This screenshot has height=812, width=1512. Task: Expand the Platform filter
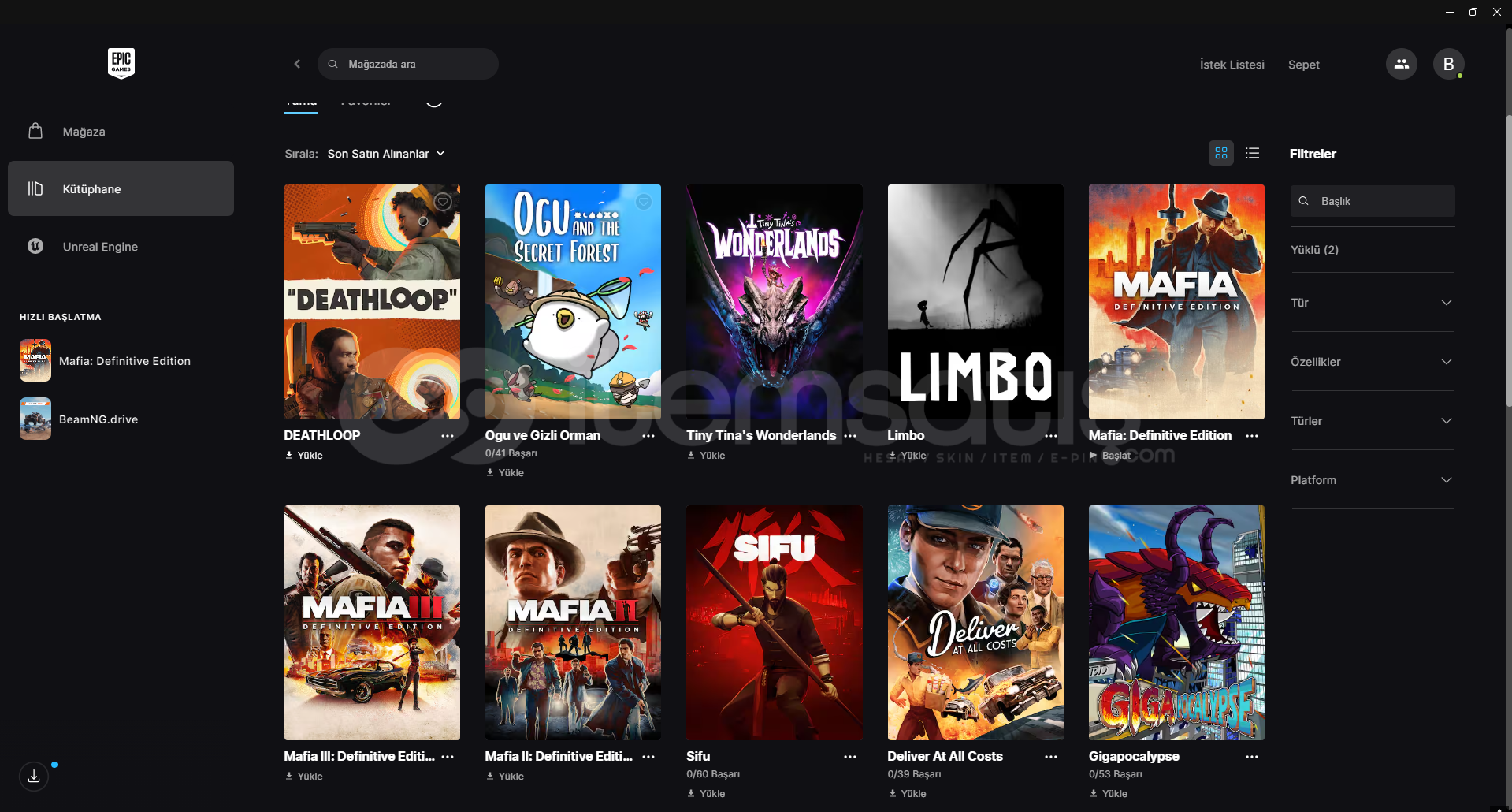[x=1372, y=480]
